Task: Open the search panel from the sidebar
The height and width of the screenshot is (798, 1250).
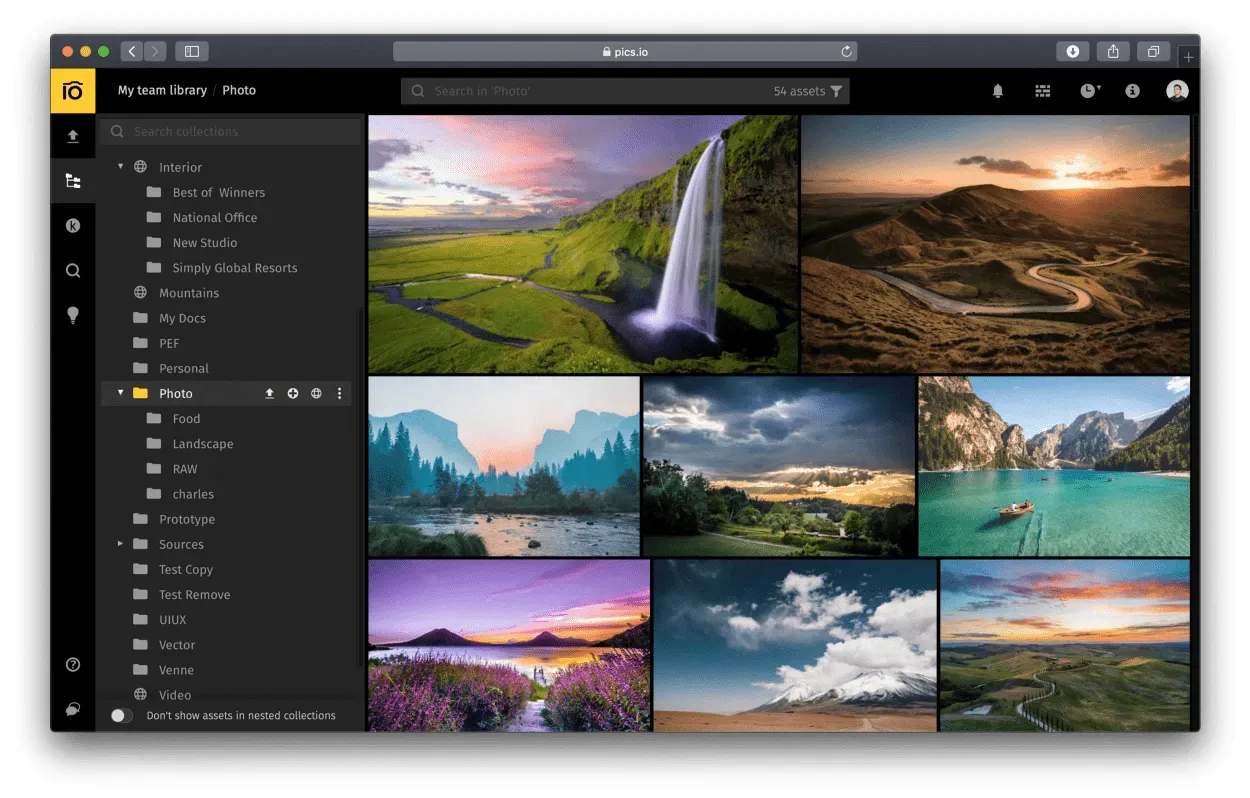Action: tap(72, 270)
